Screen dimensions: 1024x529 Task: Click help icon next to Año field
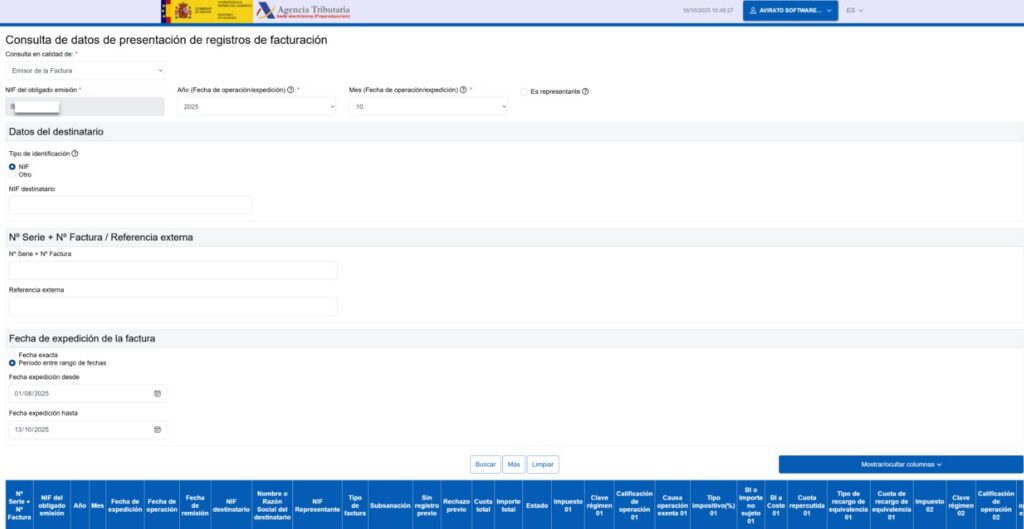pyautogui.click(x=290, y=90)
